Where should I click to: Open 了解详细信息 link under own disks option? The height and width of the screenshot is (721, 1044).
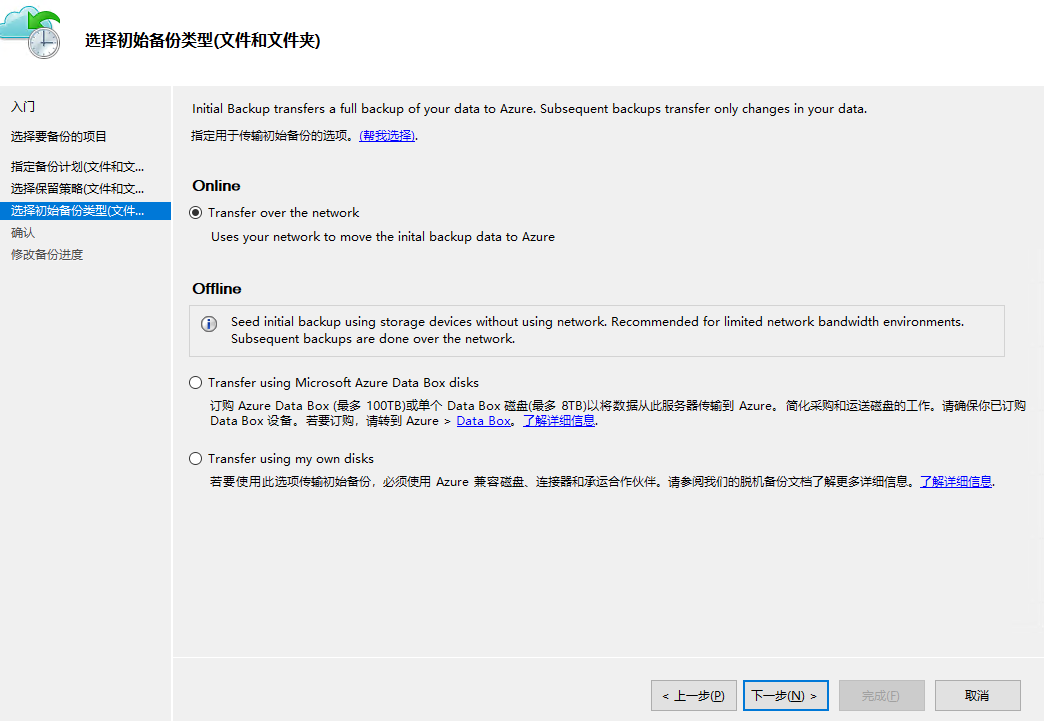[956, 481]
